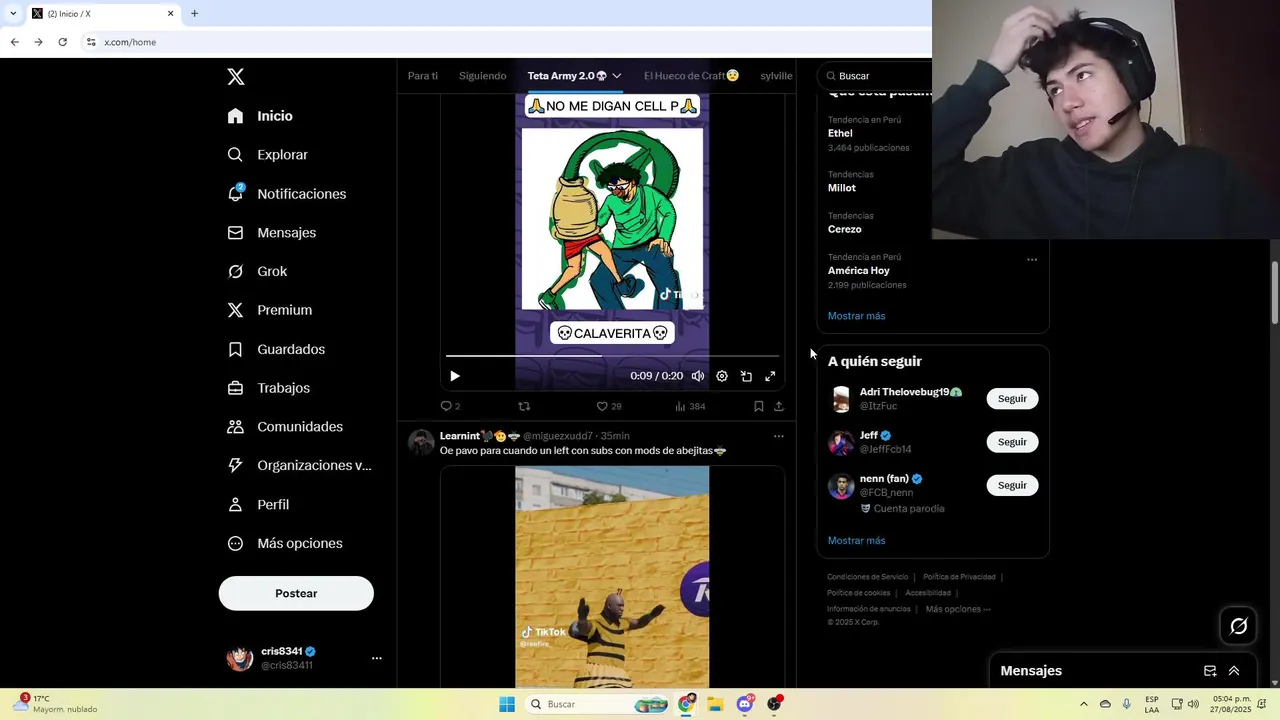Open more options on Learnint post
The width and height of the screenshot is (1280, 720).
click(x=779, y=436)
